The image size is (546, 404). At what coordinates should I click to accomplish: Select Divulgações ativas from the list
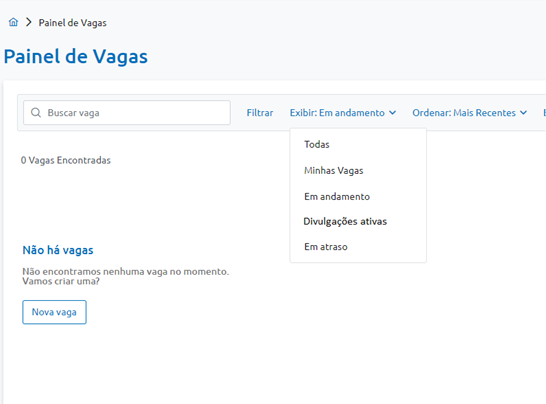(x=345, y=222)
